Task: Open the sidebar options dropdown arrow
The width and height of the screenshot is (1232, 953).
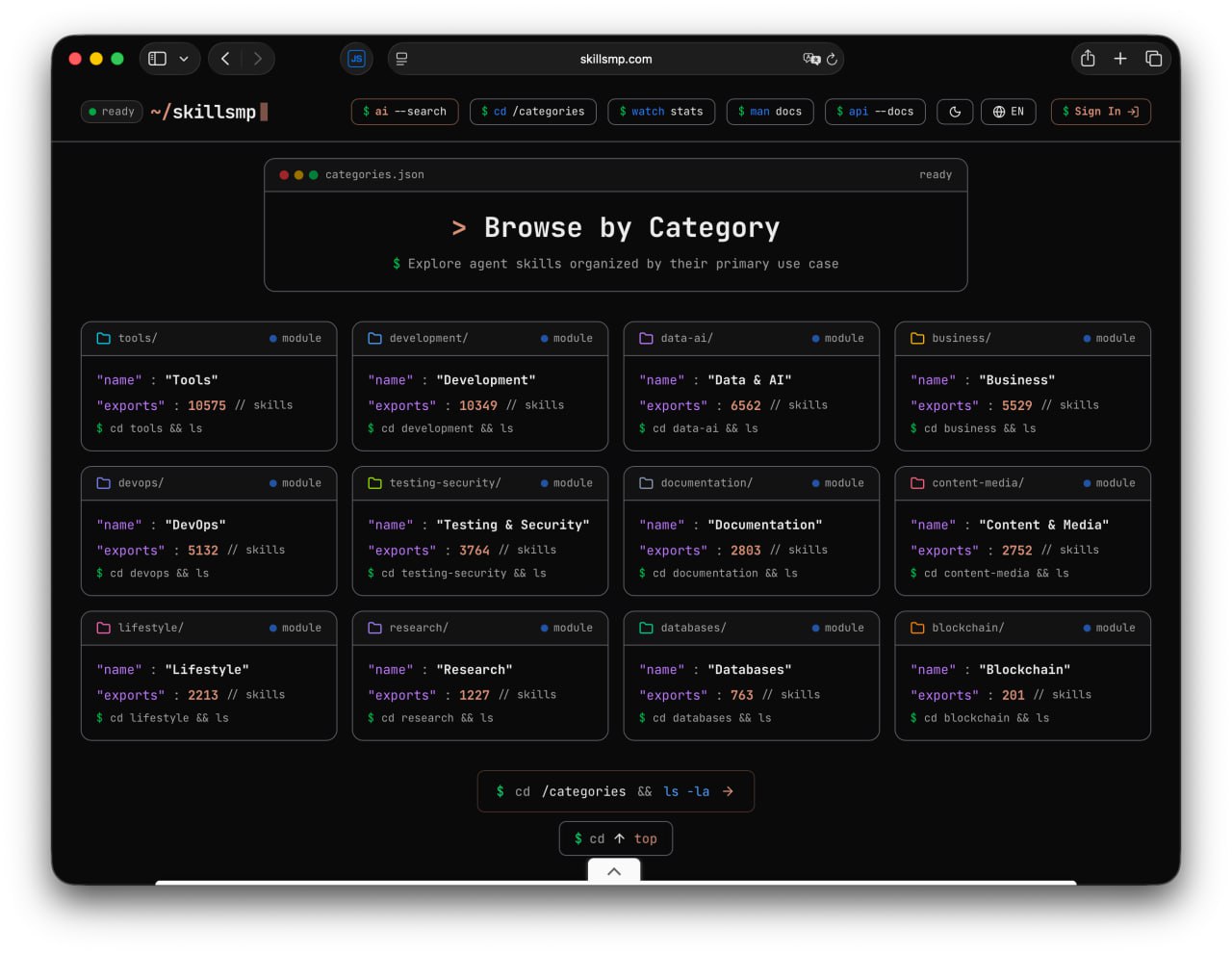Action: (184, 59)
